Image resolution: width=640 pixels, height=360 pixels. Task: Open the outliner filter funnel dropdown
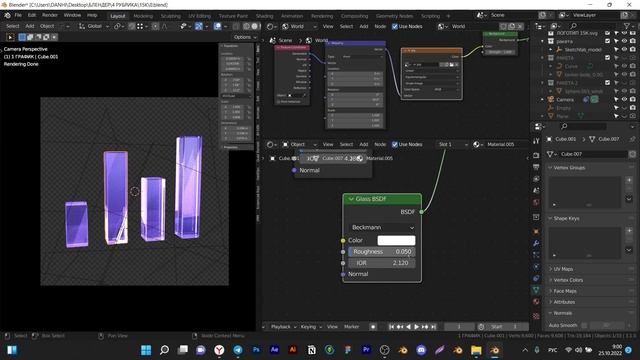click(628, 26)
